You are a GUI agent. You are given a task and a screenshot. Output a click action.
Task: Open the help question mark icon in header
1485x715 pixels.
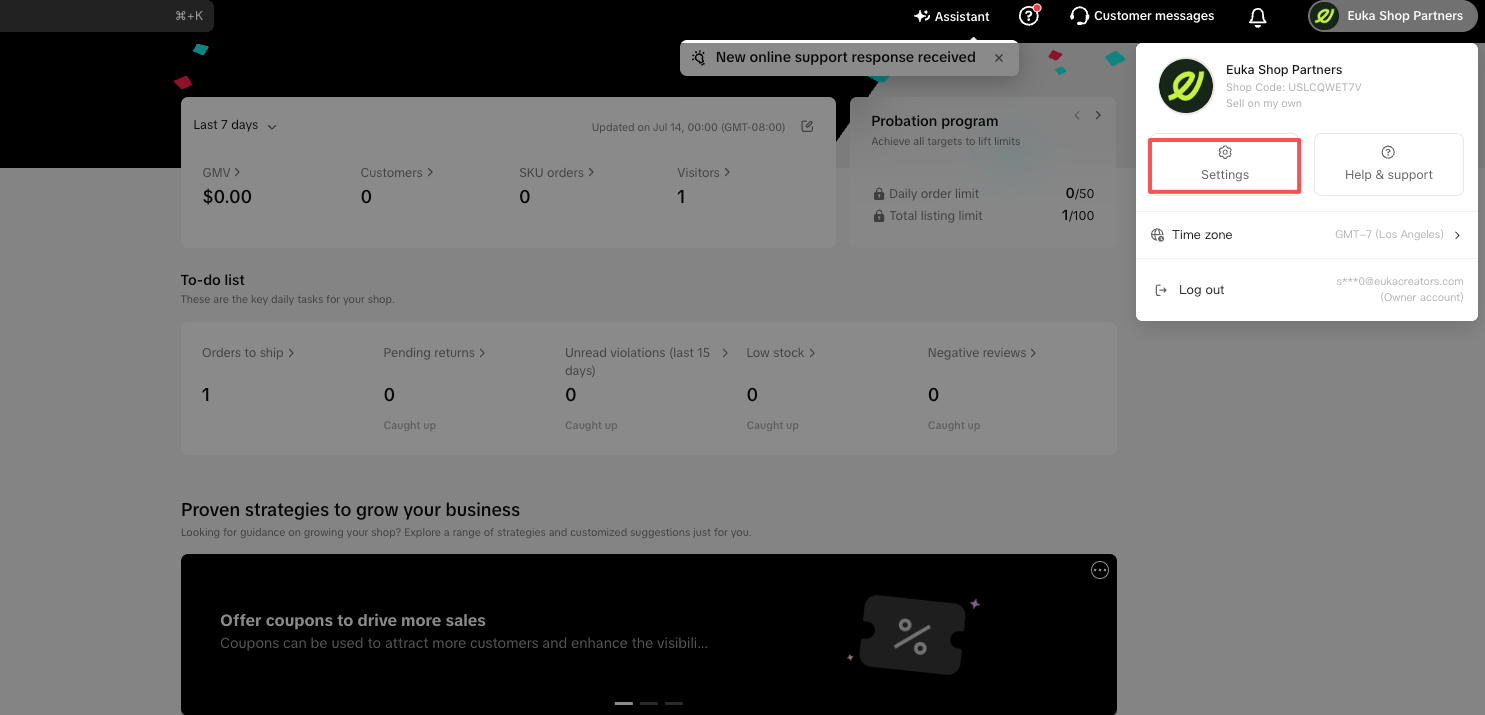coord(1028,16)
